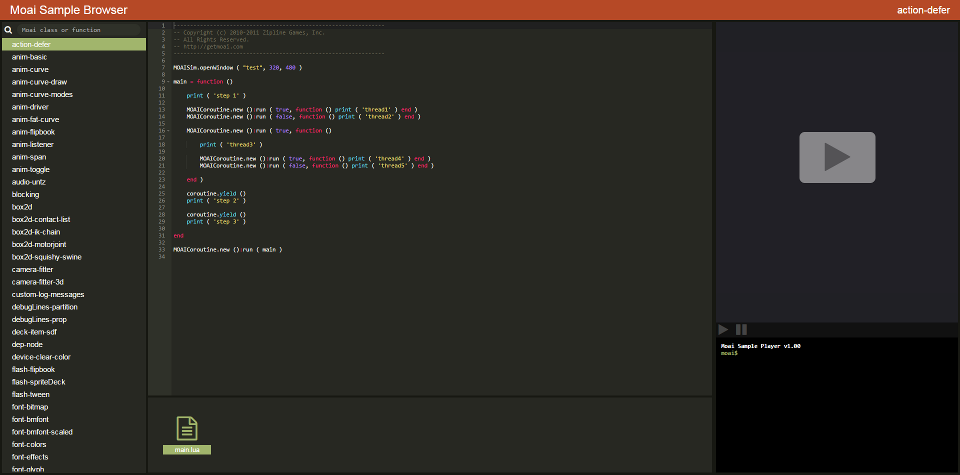Screen dimensions: 960x475
Task: Open the font-effects sample
Action: 74,457
